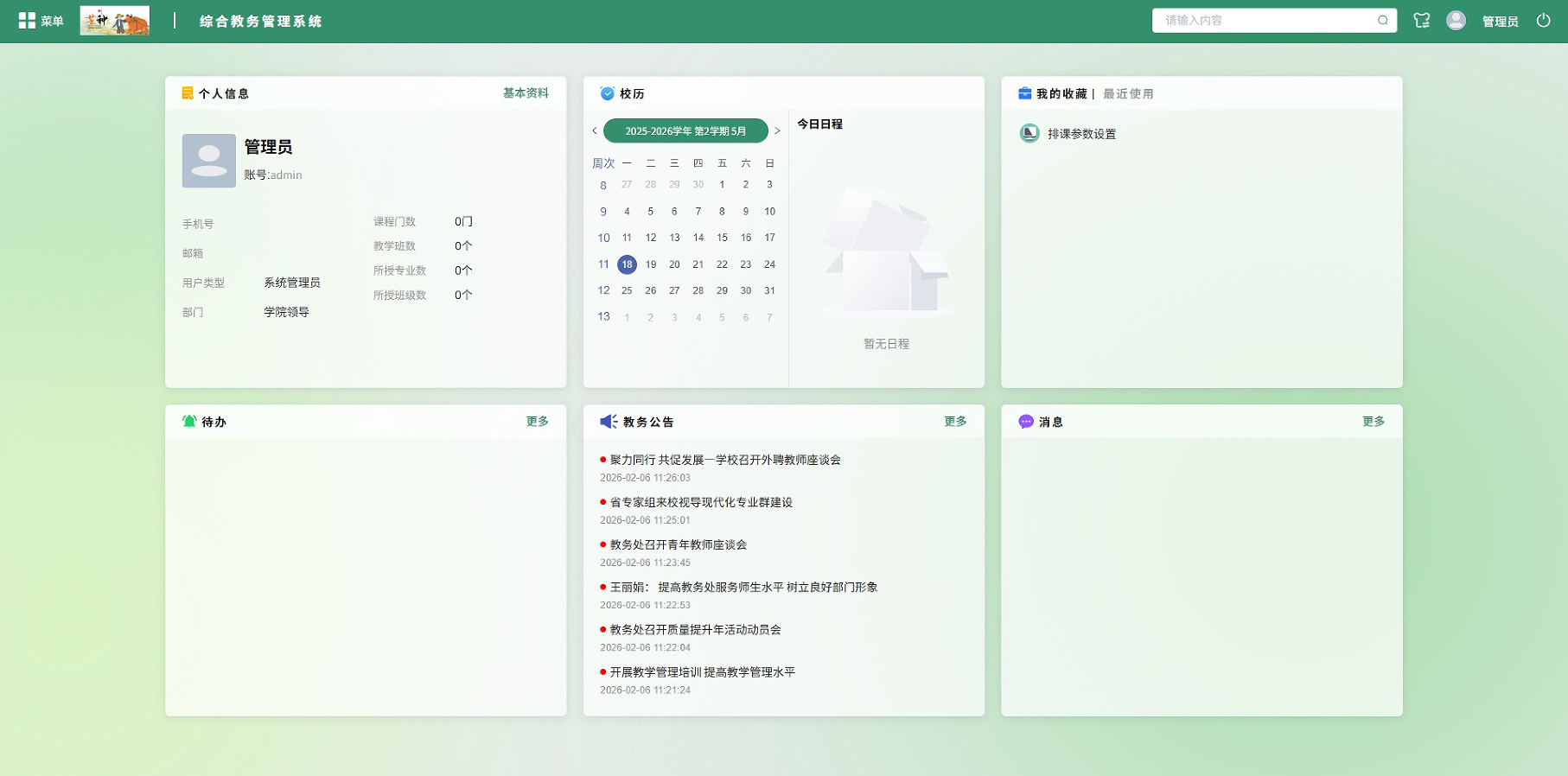Open announcement 教务处召开质量提升年活动动员会
This screenshot has height=776, width=1568.
(696, 629)
